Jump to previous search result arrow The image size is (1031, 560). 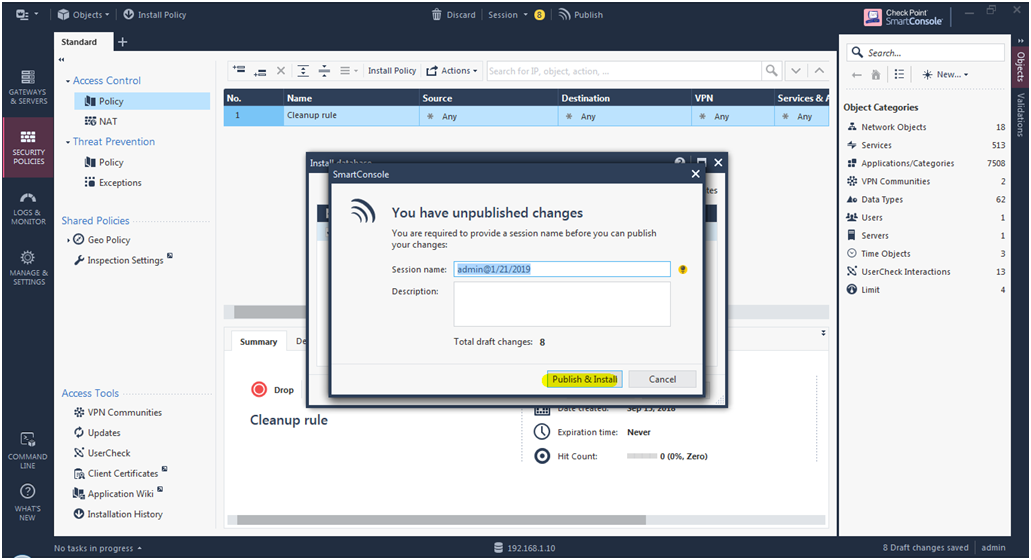tap(819, 70)
